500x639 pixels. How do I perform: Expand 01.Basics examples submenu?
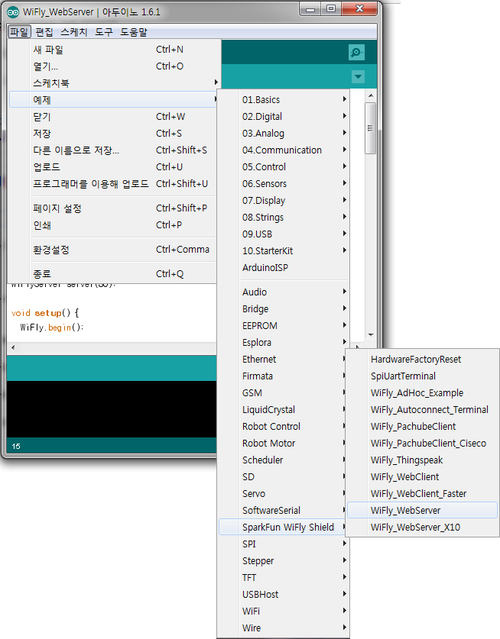point(284,100)
